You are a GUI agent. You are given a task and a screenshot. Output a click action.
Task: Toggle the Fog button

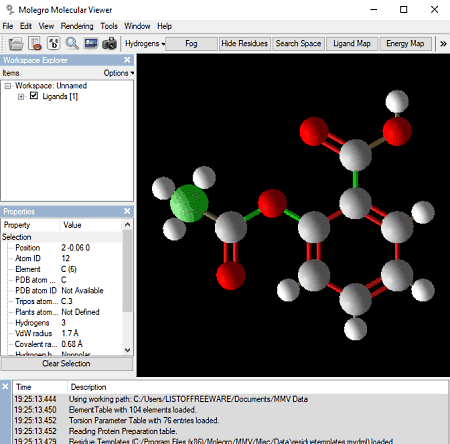point(191,44)
